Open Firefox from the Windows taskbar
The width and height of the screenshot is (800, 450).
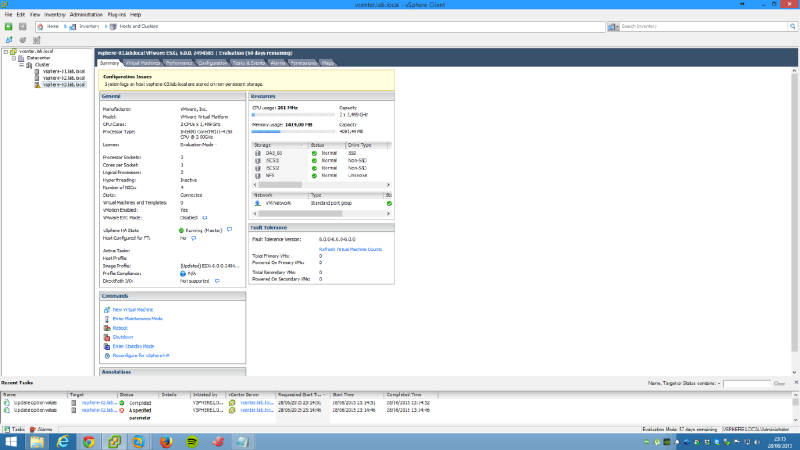click(167, 440)
